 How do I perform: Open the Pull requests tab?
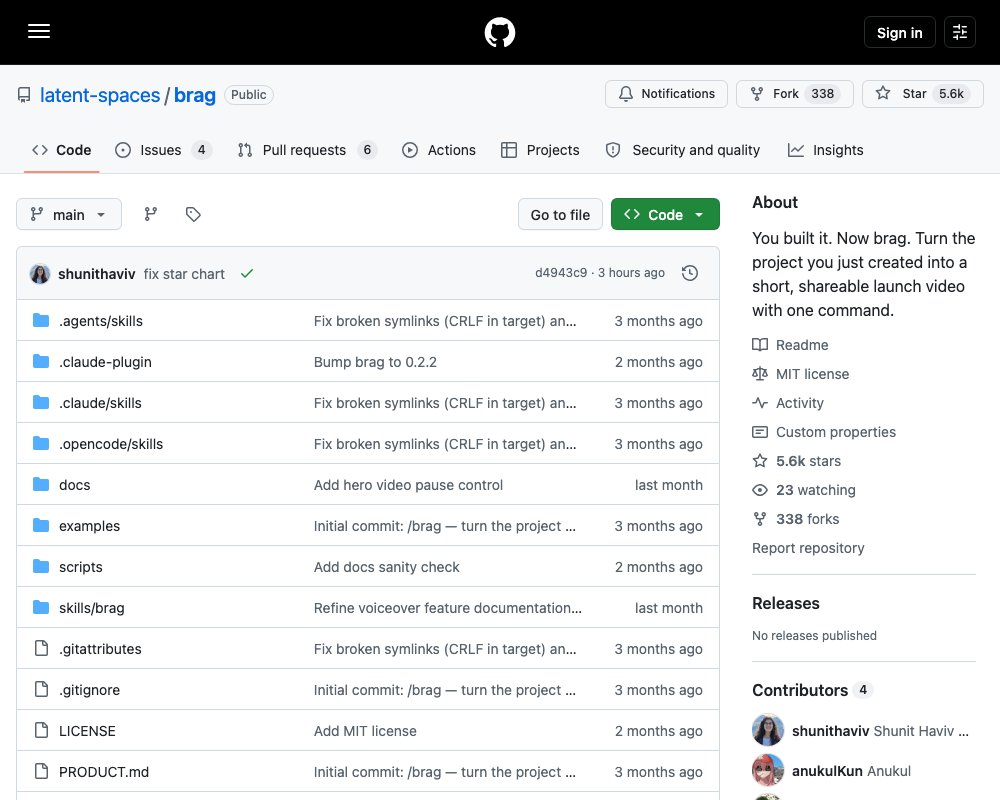point(307,150)
